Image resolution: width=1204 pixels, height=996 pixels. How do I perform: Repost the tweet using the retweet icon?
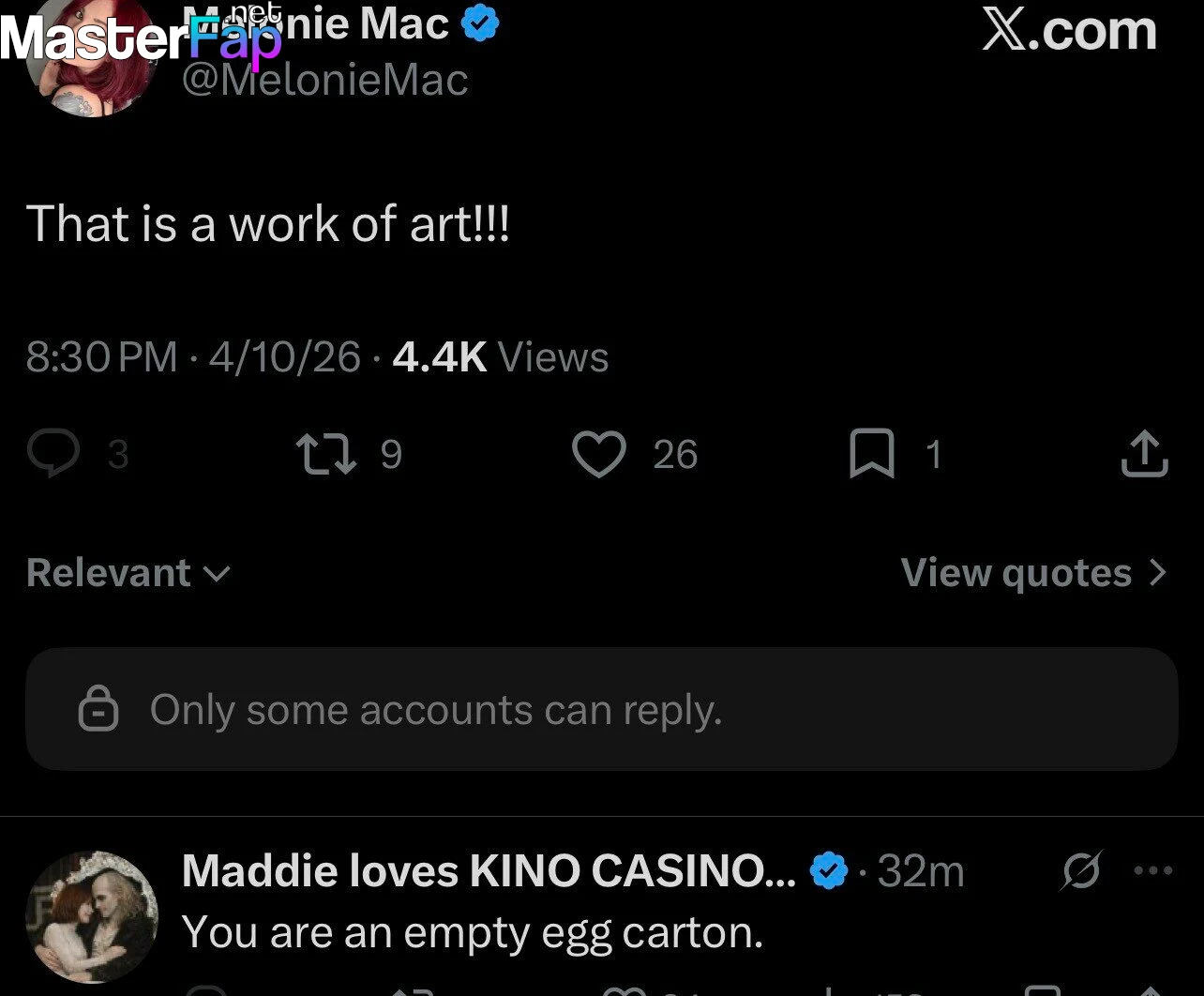click(325, 454)
